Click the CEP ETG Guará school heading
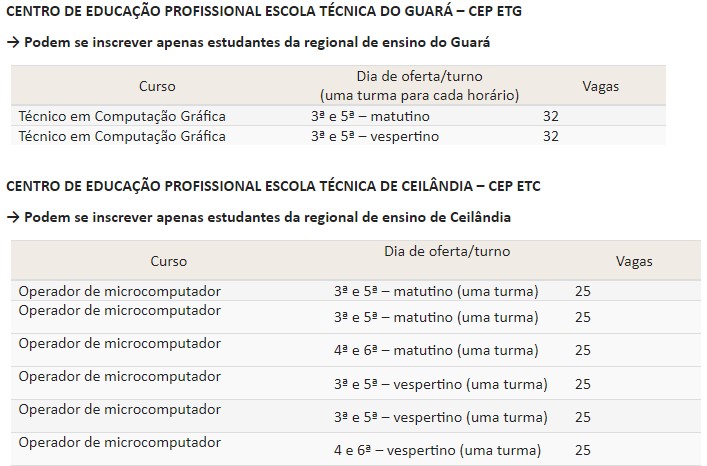The height and width of the screenshot is (466, 707). click(x=263, y=11)
